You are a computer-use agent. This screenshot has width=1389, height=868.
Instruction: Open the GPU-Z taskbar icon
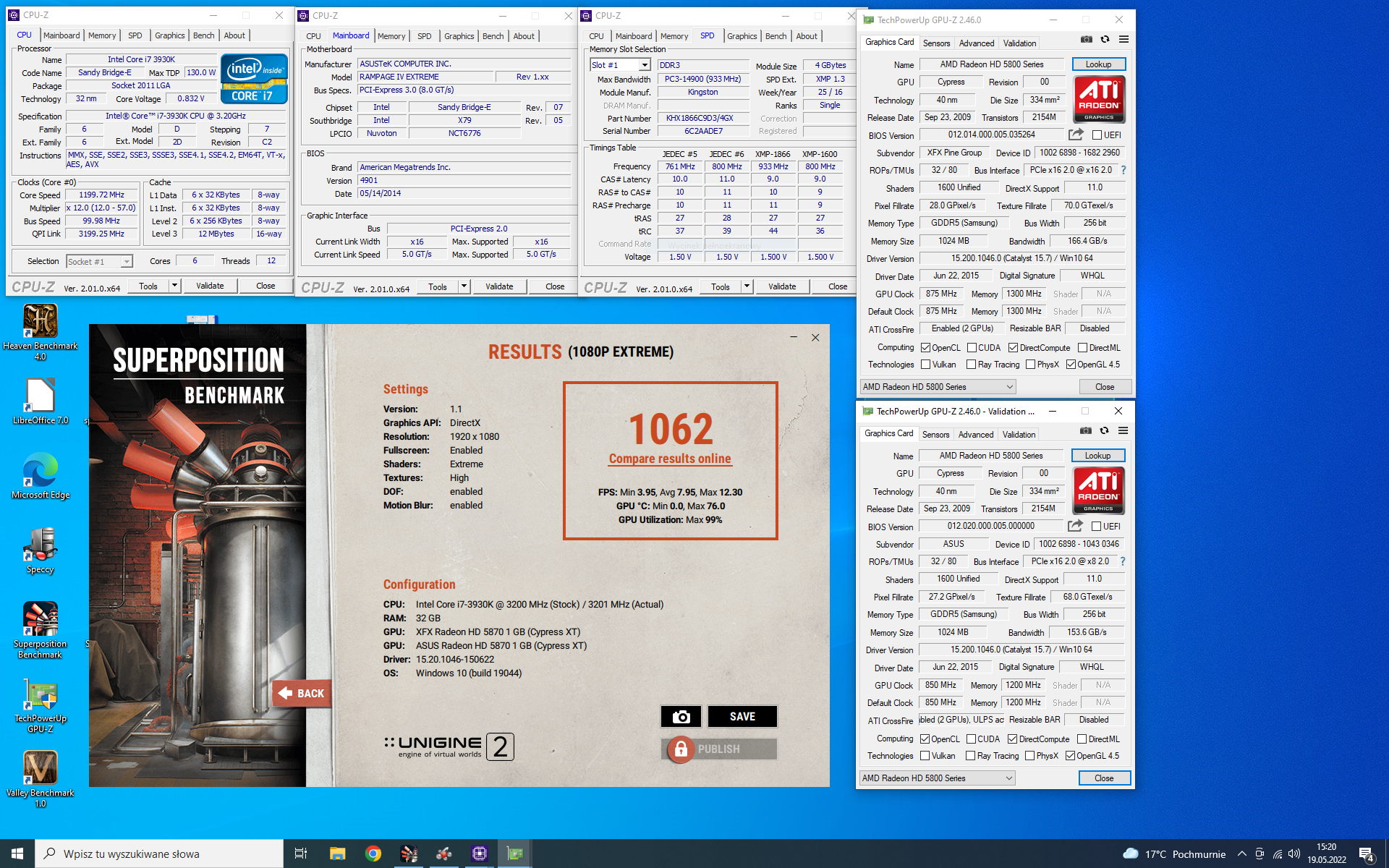(515, 854)
